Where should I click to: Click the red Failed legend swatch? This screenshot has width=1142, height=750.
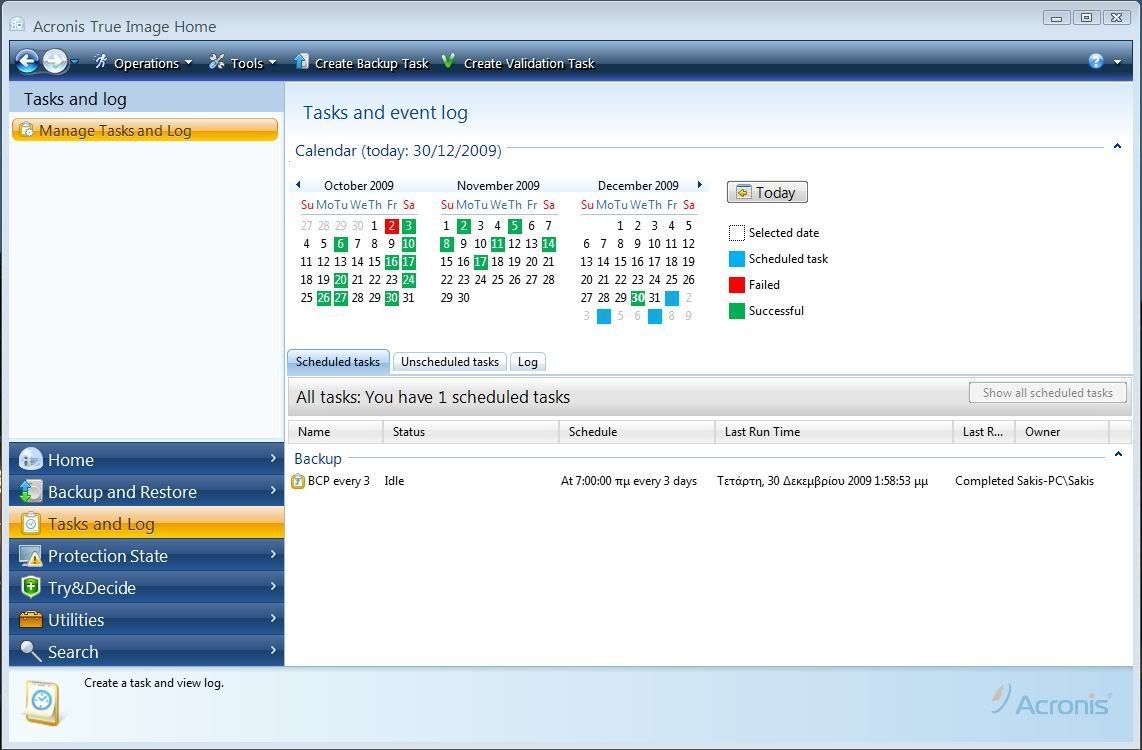[x=736, y=284]
